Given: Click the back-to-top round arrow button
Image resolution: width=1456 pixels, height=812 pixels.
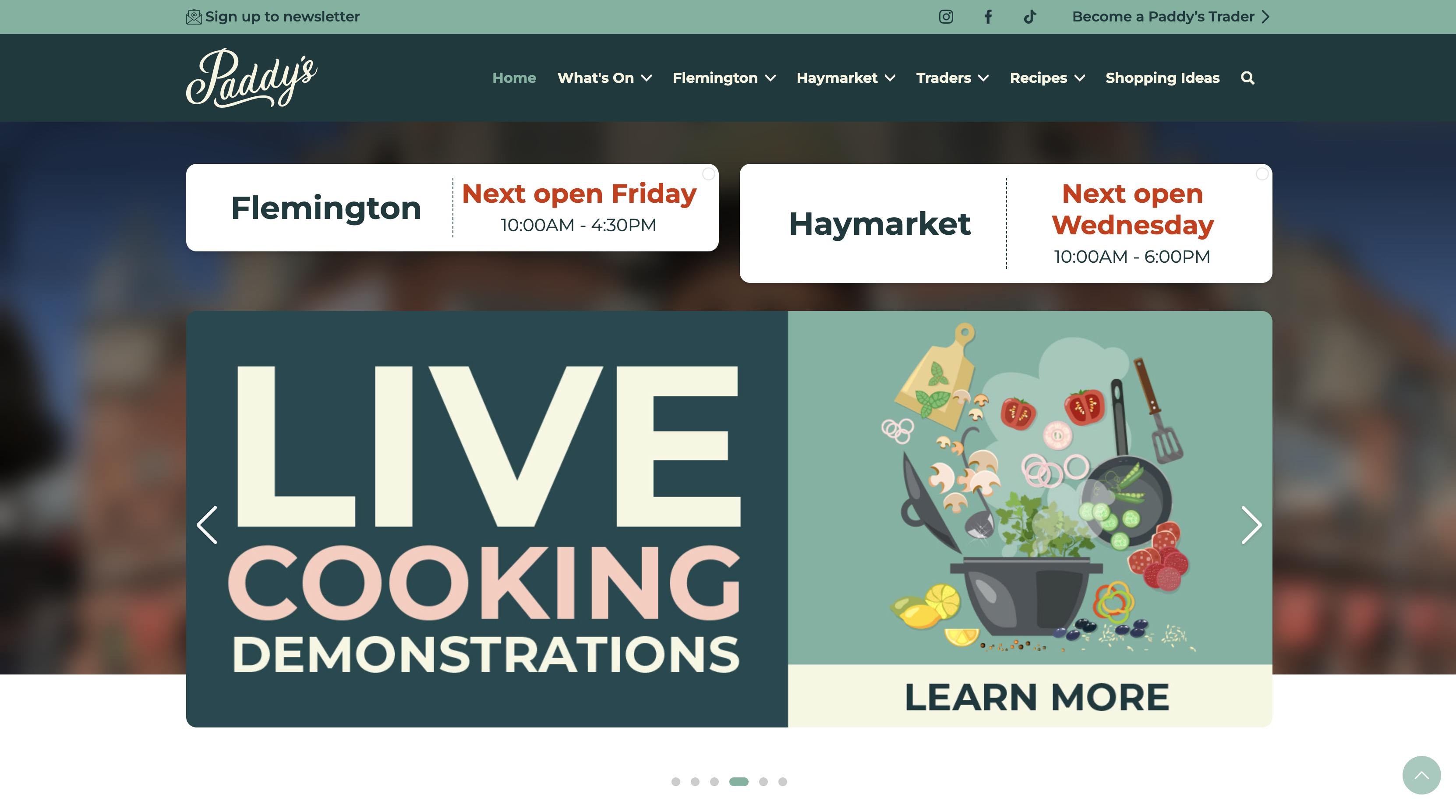Looking at the screenshot, I should tap(1421, 775).
